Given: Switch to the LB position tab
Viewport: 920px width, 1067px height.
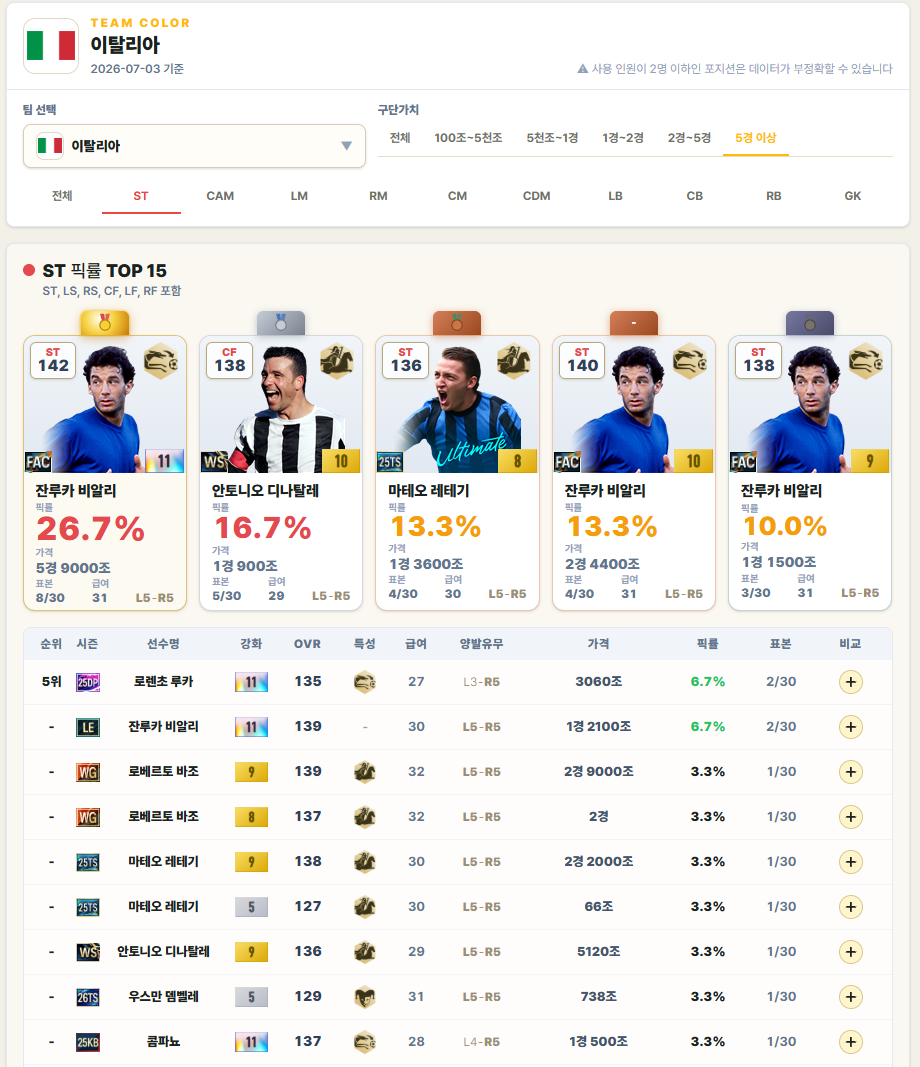Looking at the screenshot, I should (615, 196).
